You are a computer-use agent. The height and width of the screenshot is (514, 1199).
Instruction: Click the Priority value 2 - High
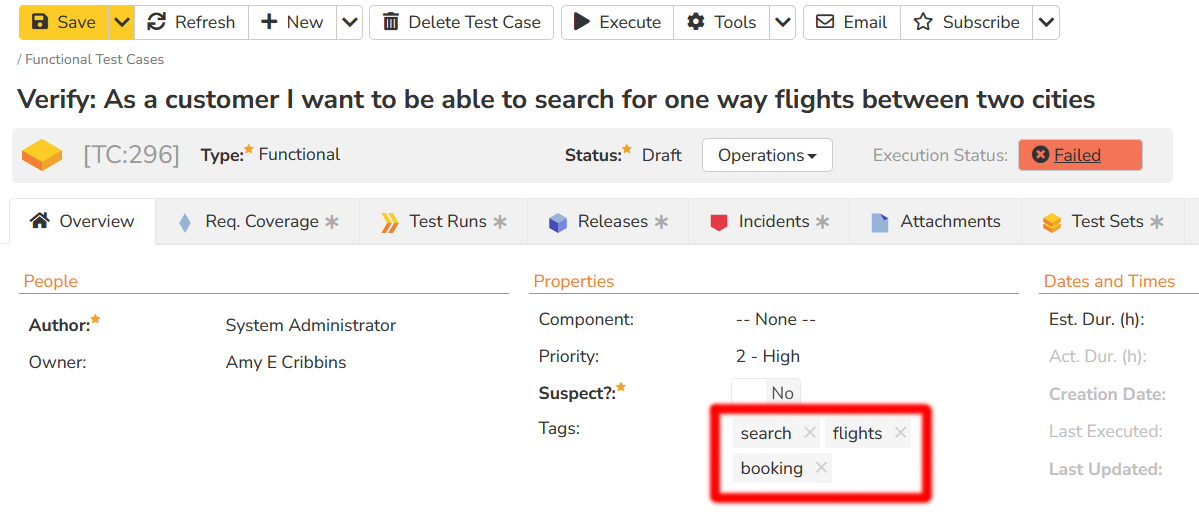[x=768, y=356]
